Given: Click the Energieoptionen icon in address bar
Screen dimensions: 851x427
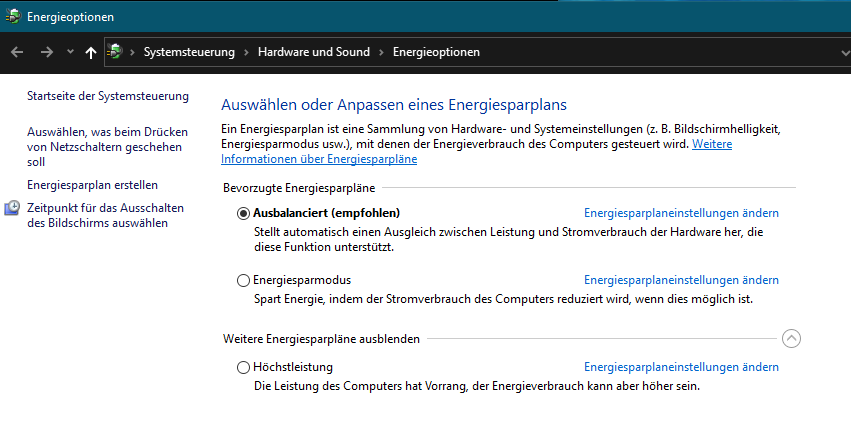Looking at the screenshot, I should (115, 52).
